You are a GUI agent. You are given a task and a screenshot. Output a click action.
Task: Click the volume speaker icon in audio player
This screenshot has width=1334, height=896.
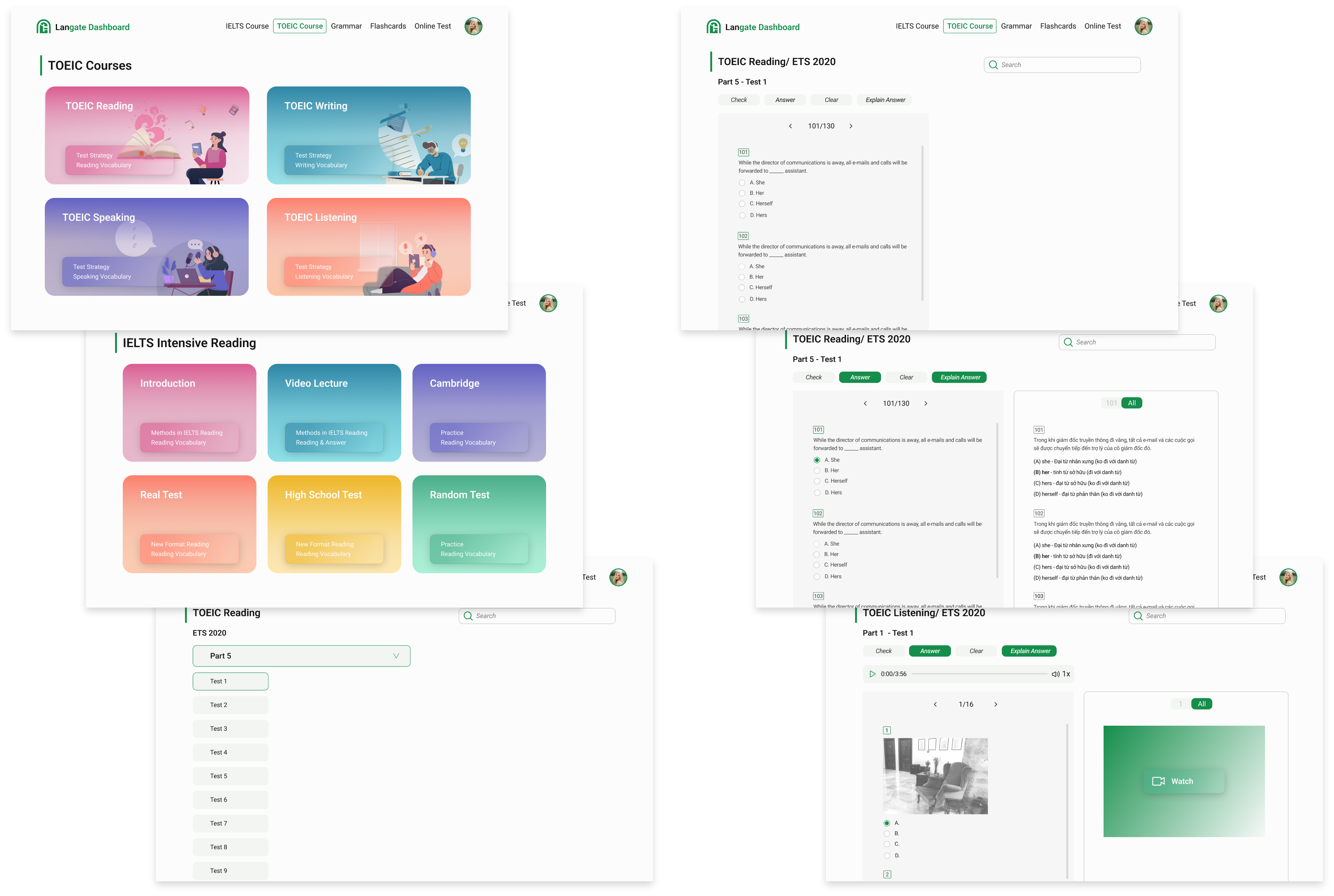[x=1055, y=674]
